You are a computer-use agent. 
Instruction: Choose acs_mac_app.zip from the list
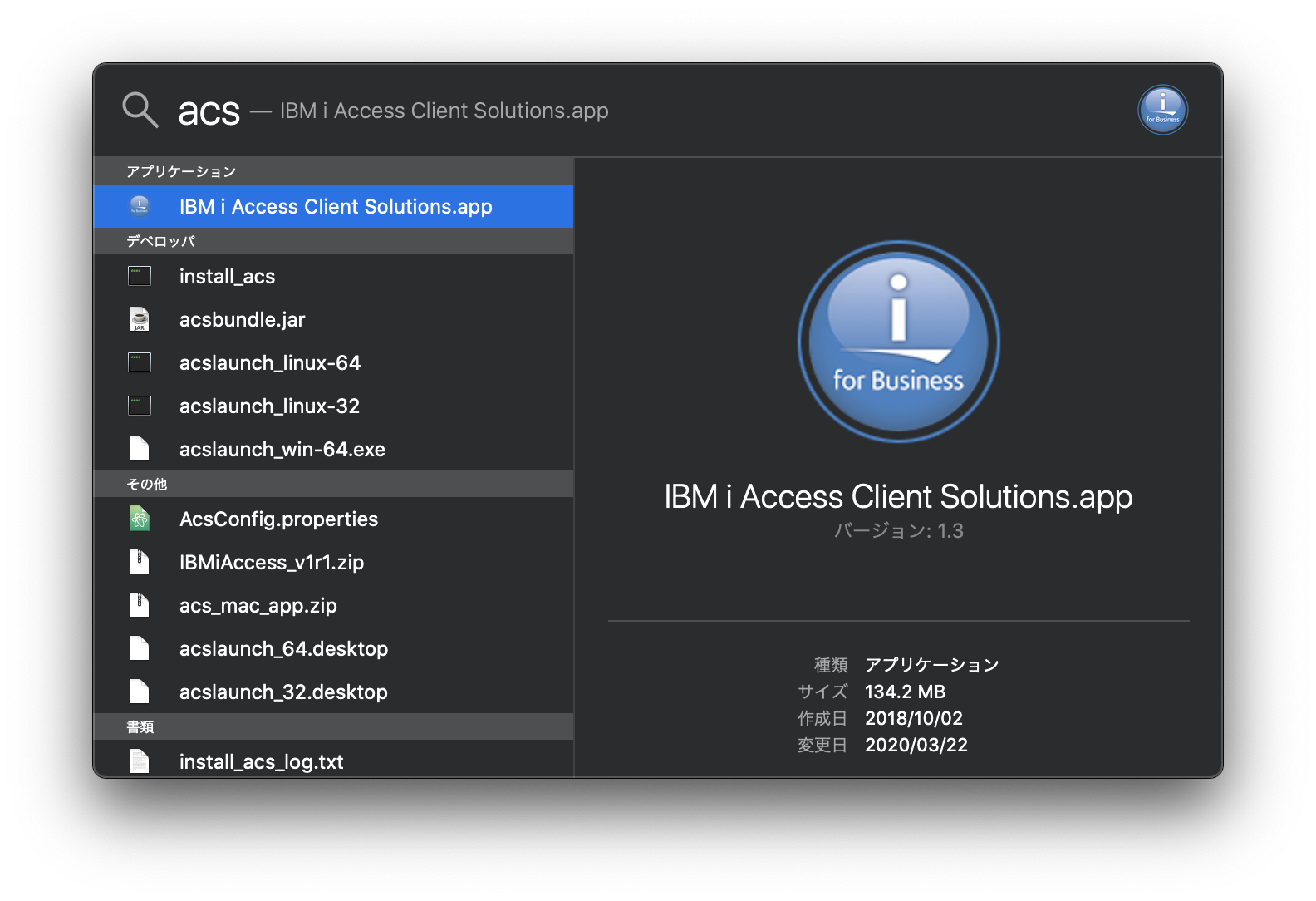pyautogui.click(x=333, y=605)
